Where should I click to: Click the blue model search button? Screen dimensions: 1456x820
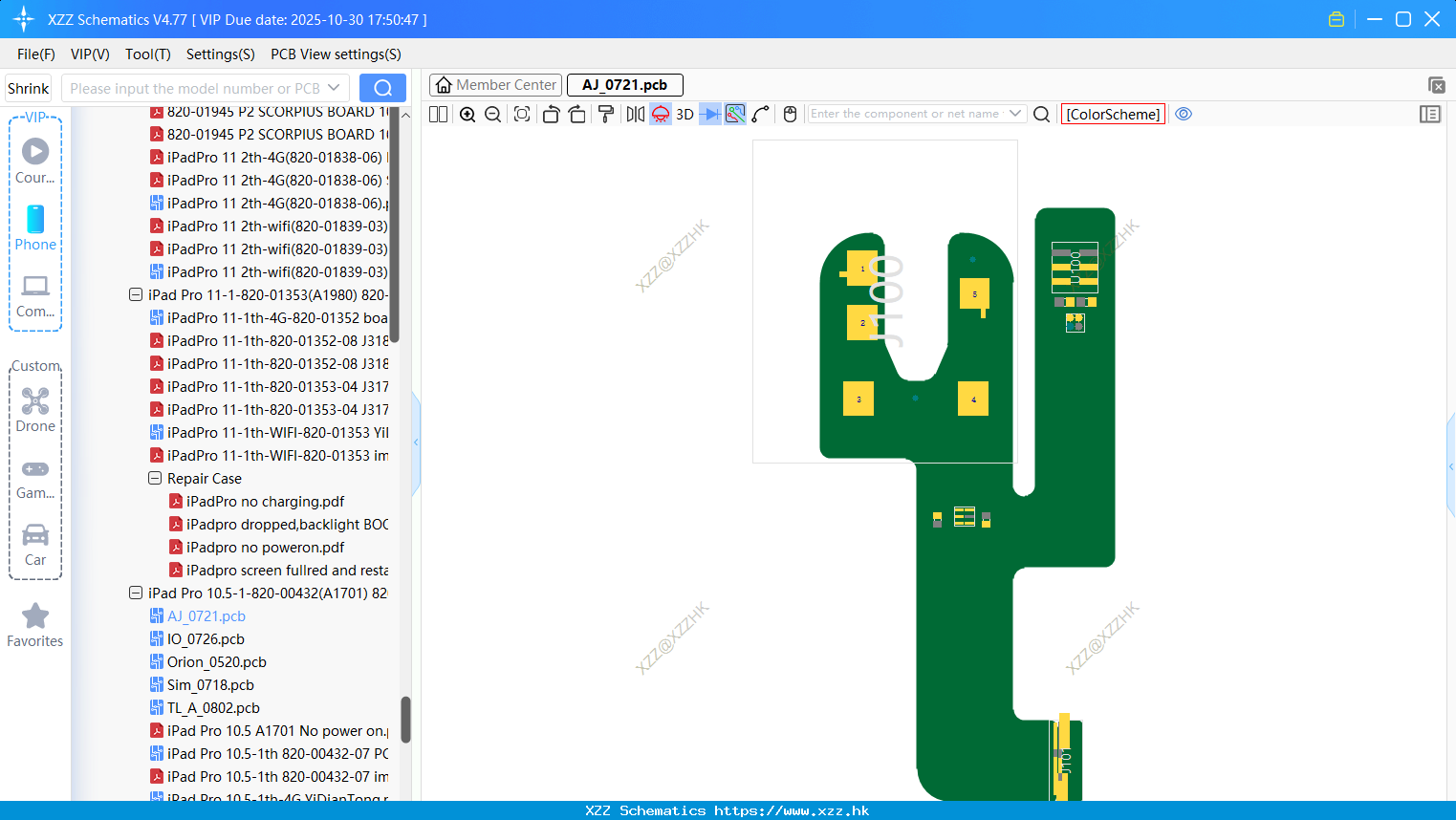click(382, 88)
